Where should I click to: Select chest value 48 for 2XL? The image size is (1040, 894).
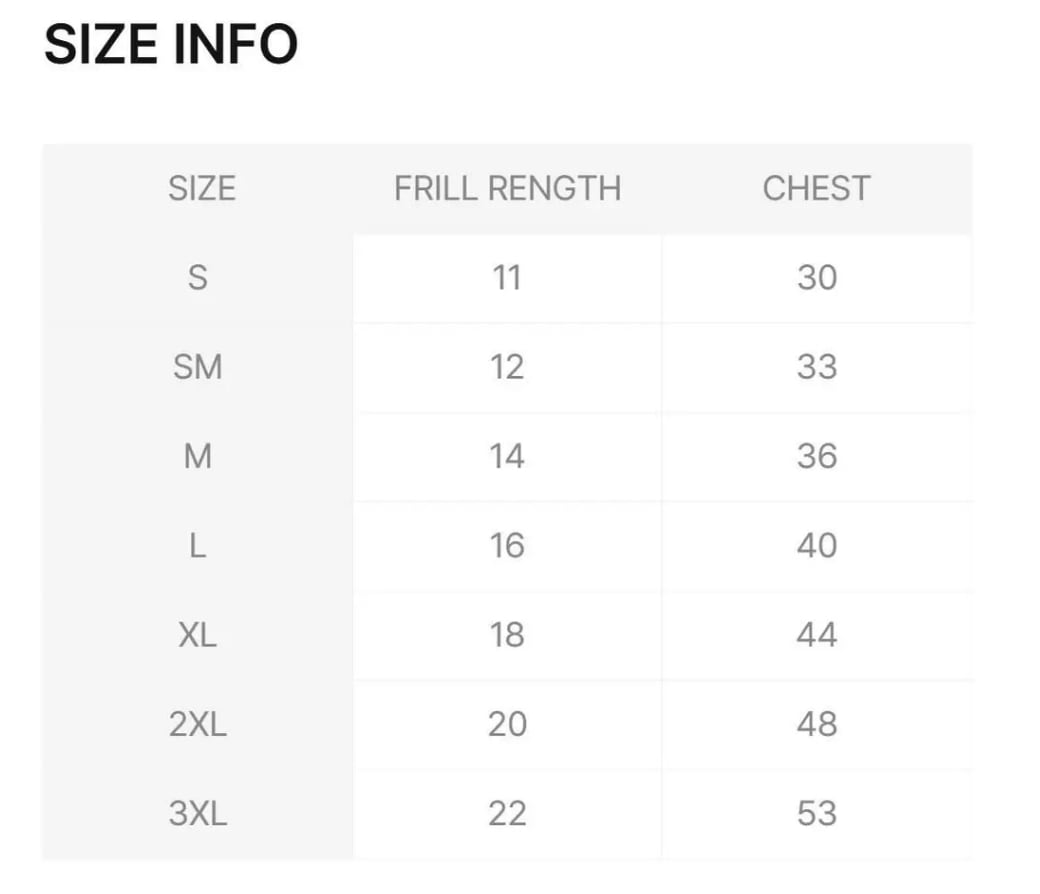pos(816,724)
